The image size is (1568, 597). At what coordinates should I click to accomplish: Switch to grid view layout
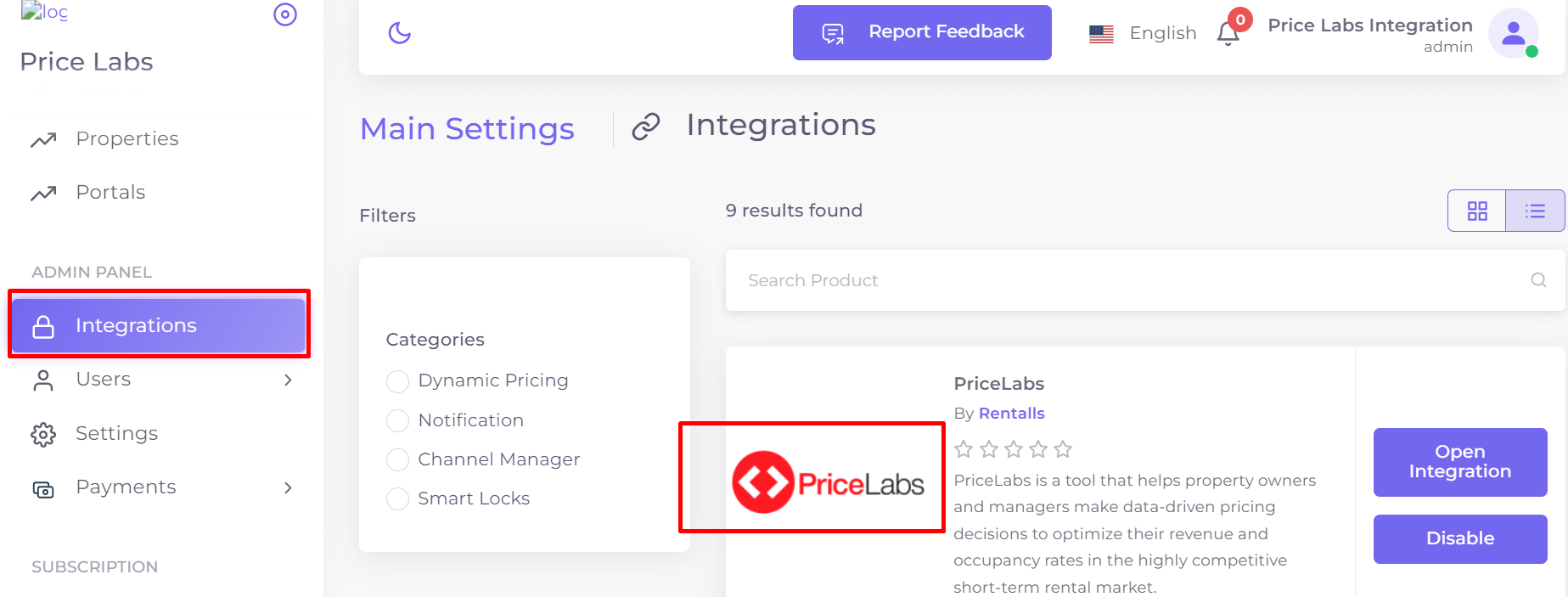1477,211
